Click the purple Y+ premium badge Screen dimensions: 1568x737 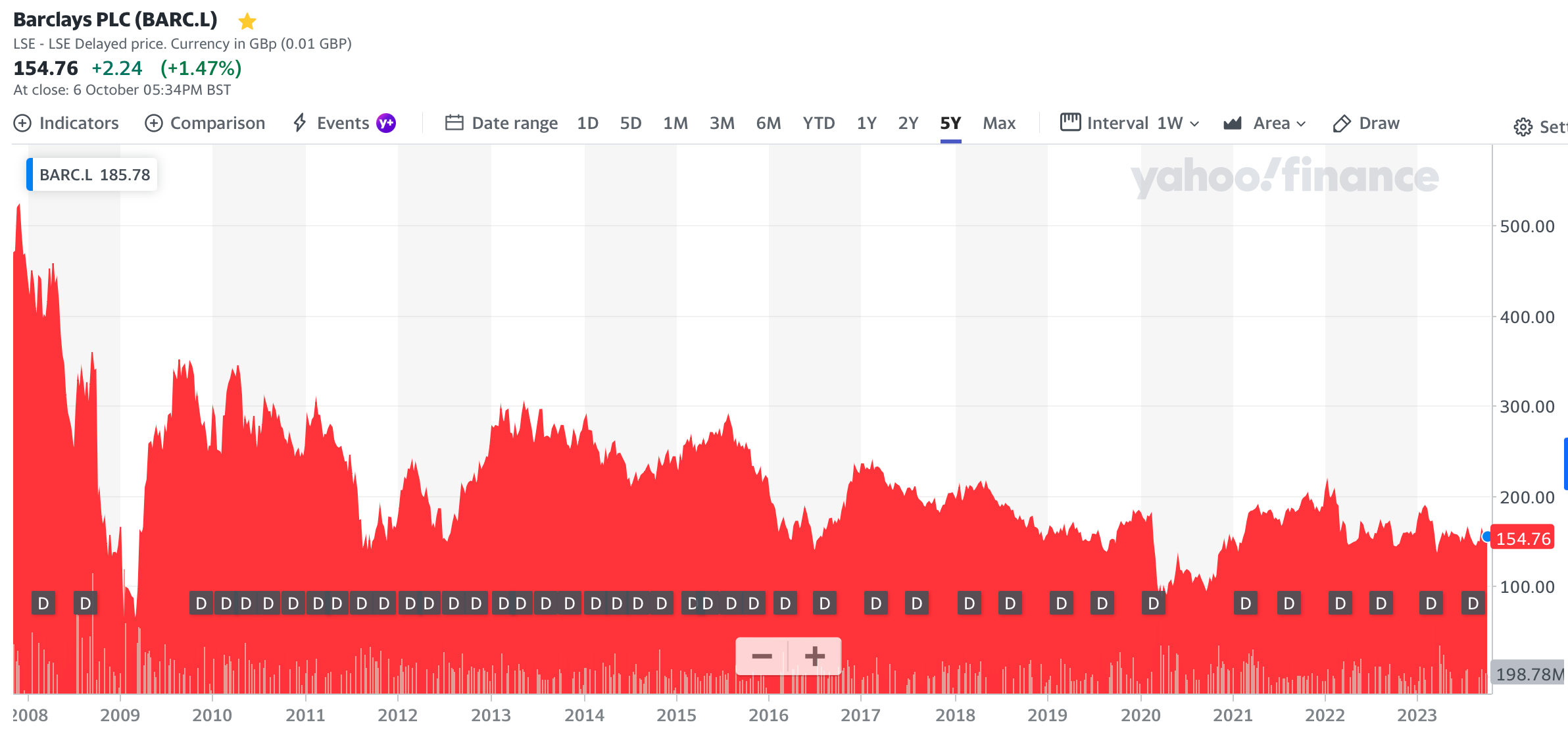coord(386,123)
